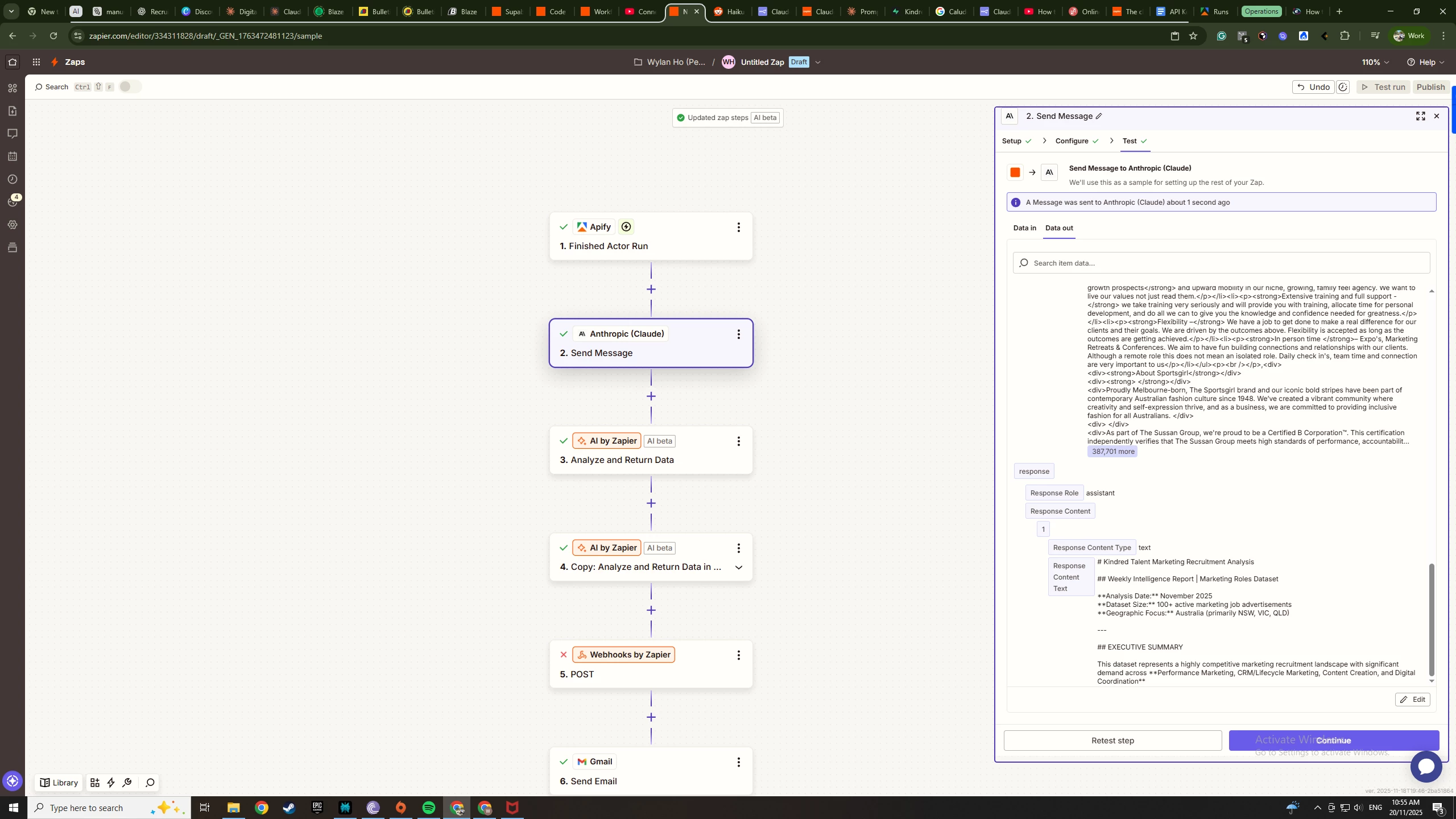Toggle the switch next to Search
Image resolution: width=1456 pixels, height=819 pixels.
(x=130, y=86)
